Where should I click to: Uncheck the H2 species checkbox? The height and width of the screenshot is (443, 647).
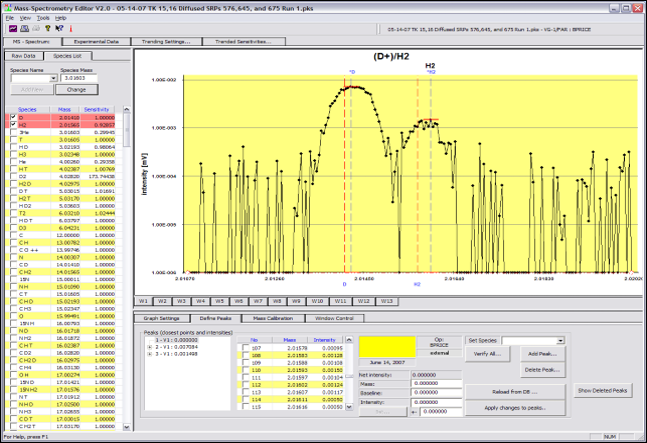click(12, 124)
